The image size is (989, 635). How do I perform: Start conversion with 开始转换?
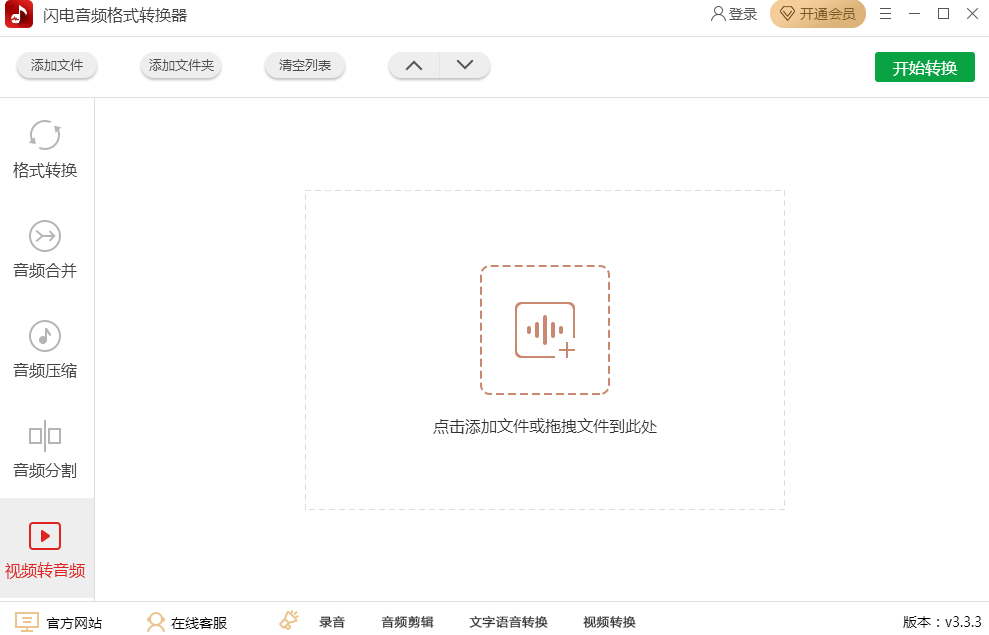925,67
